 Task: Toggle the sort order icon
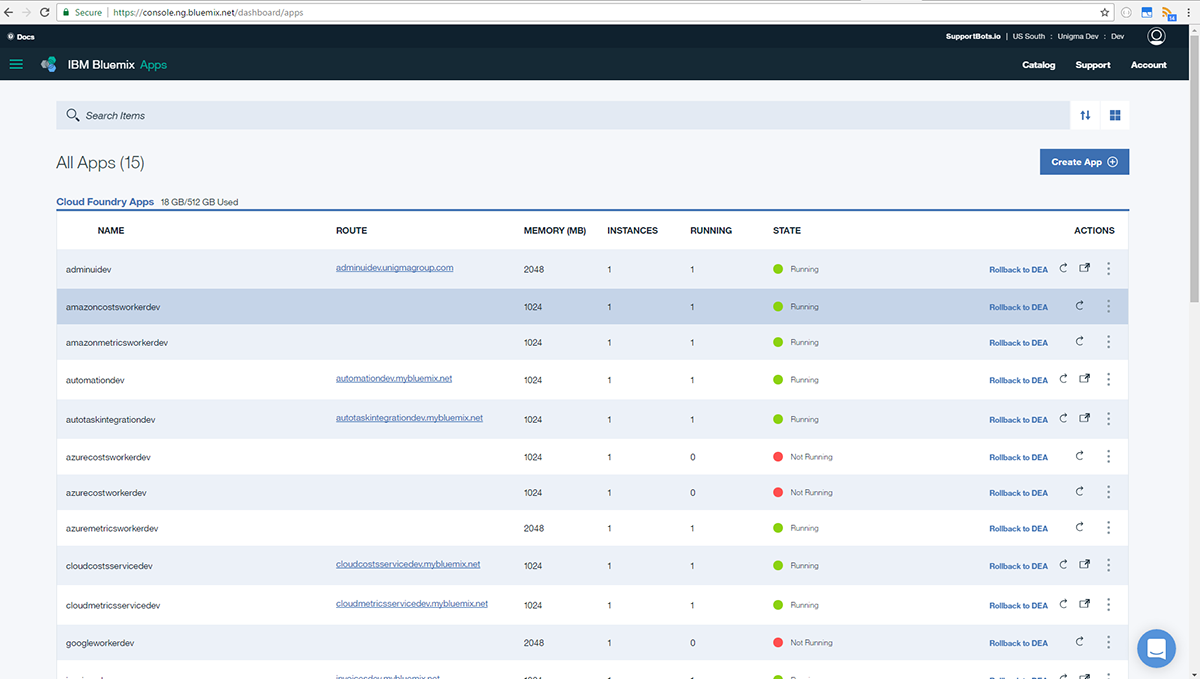(1085, 115)
